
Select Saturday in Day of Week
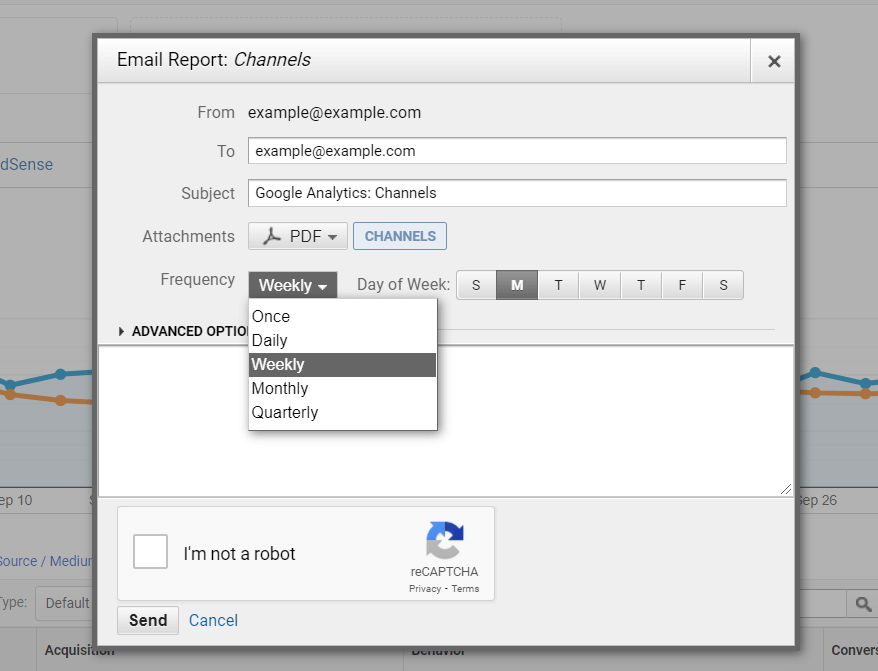[723, 285]
